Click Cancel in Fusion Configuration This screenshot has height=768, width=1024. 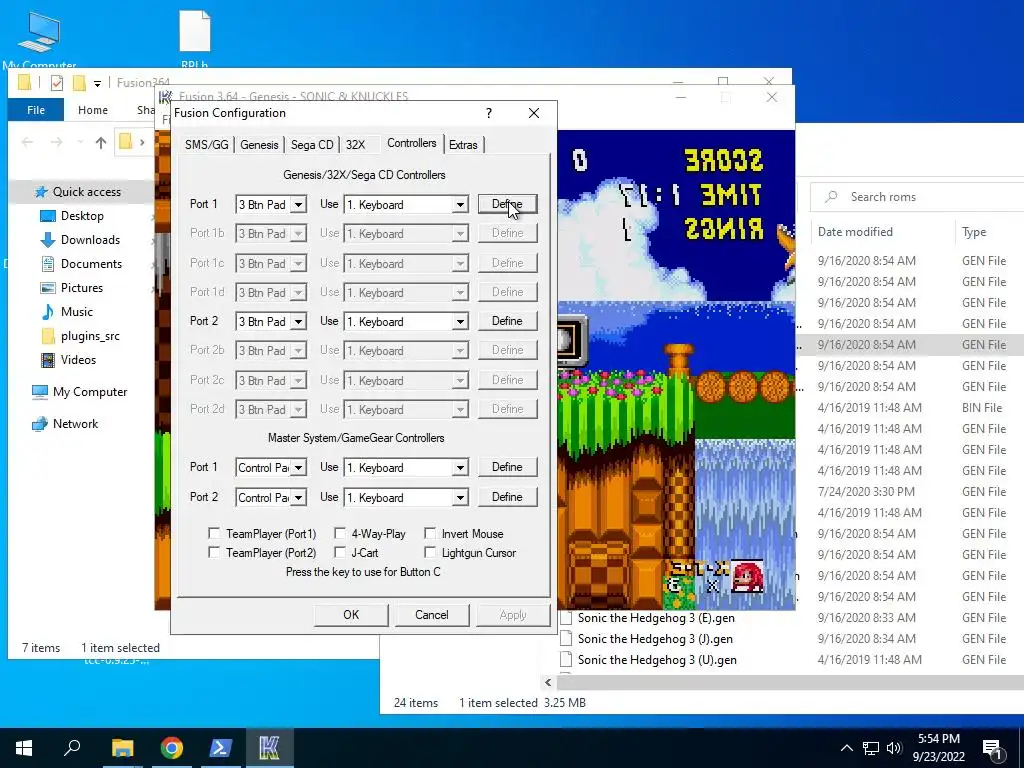[x=432, y=615]
